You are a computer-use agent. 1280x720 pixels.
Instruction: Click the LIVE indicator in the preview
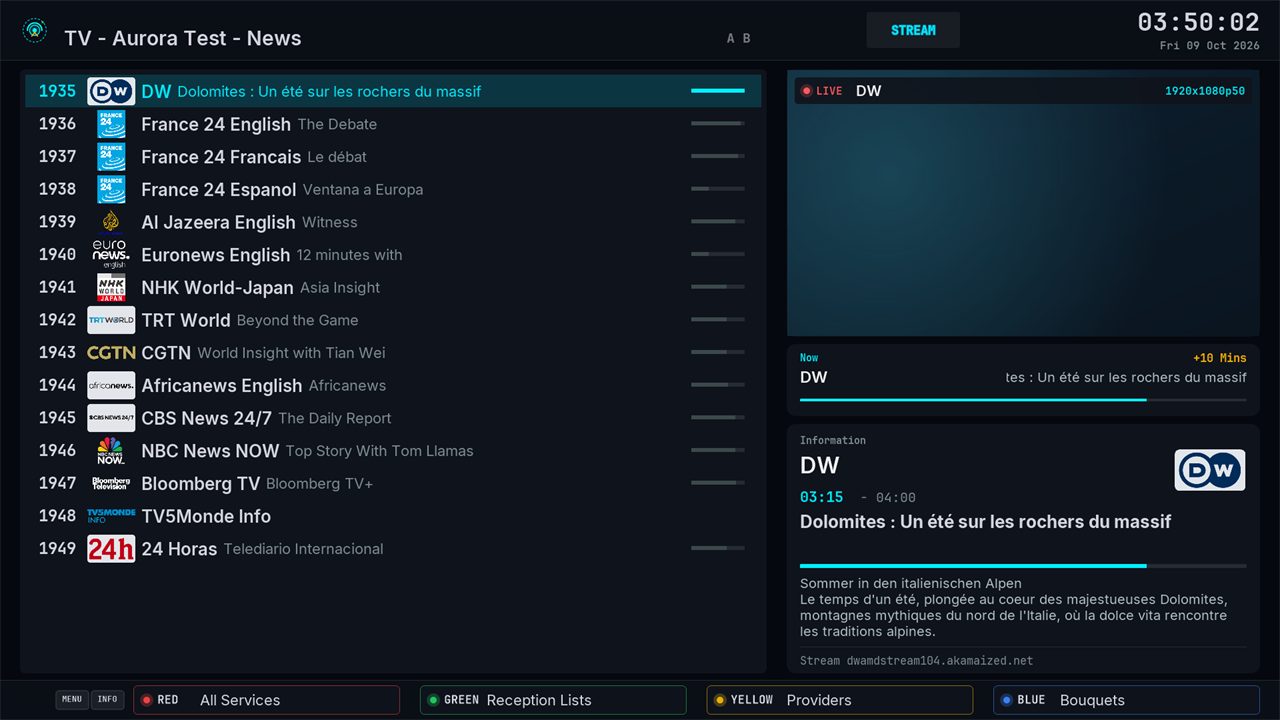click(822, 91)
